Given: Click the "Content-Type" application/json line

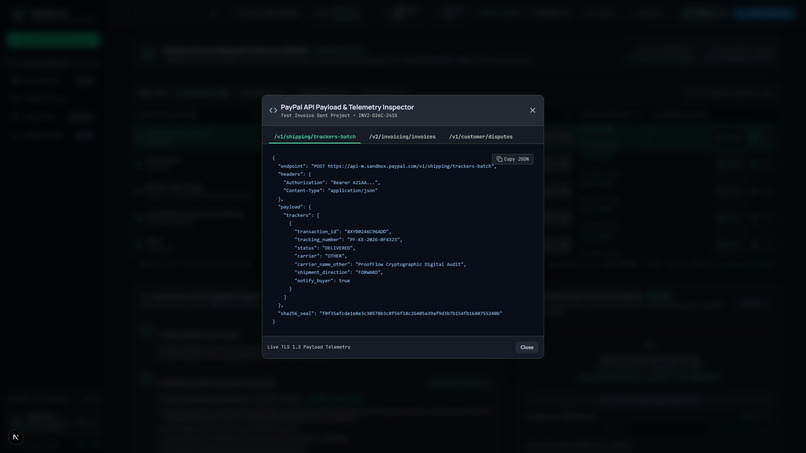Looking at the screenshot, I should pyautogui.click(x=331, y=191).
